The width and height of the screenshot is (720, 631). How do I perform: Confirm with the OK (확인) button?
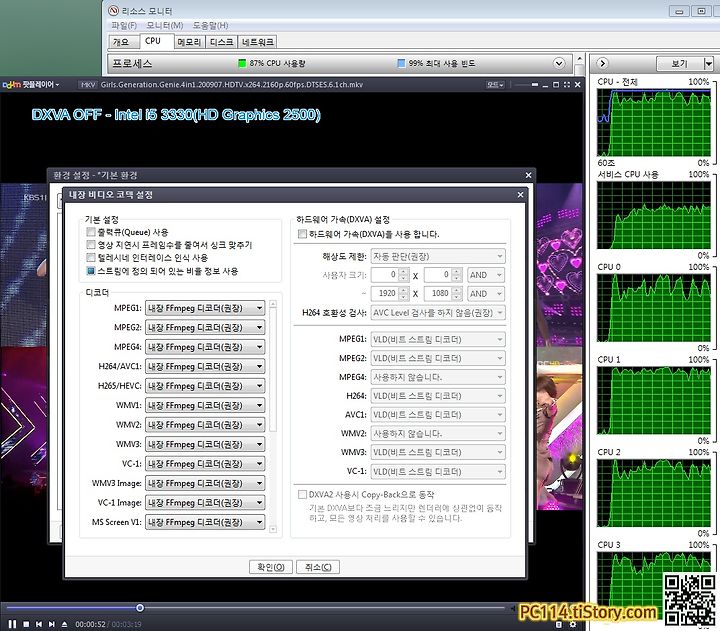coord(271,567)
